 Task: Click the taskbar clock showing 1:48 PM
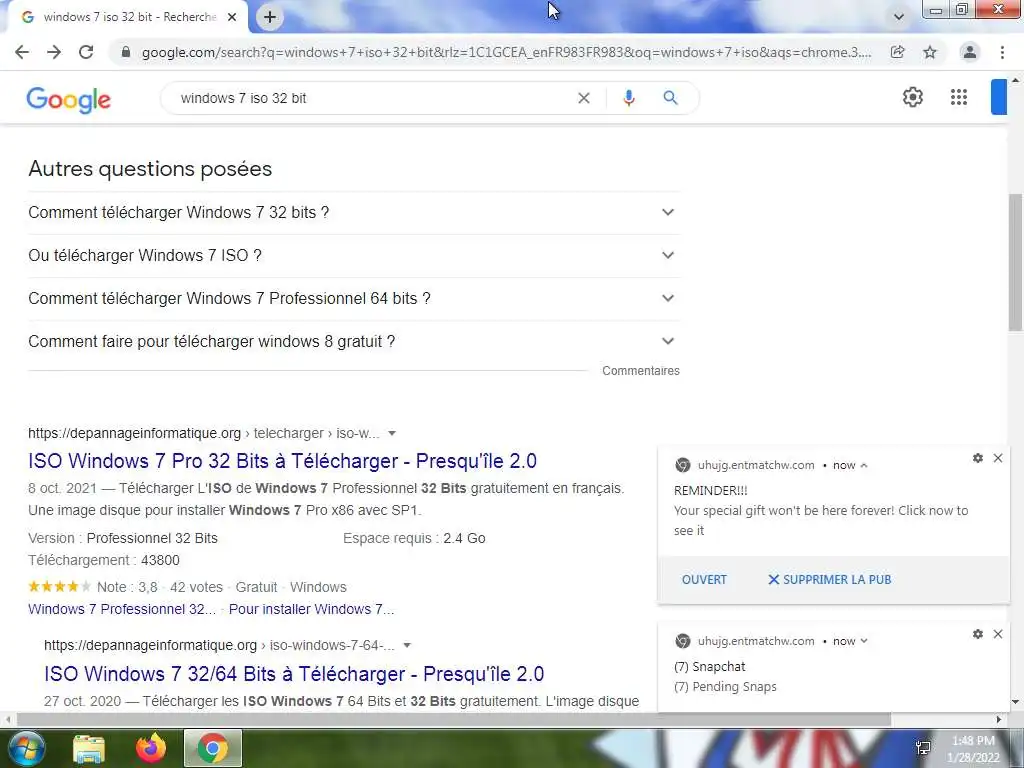pyautogui.click(x=974, y=749)
